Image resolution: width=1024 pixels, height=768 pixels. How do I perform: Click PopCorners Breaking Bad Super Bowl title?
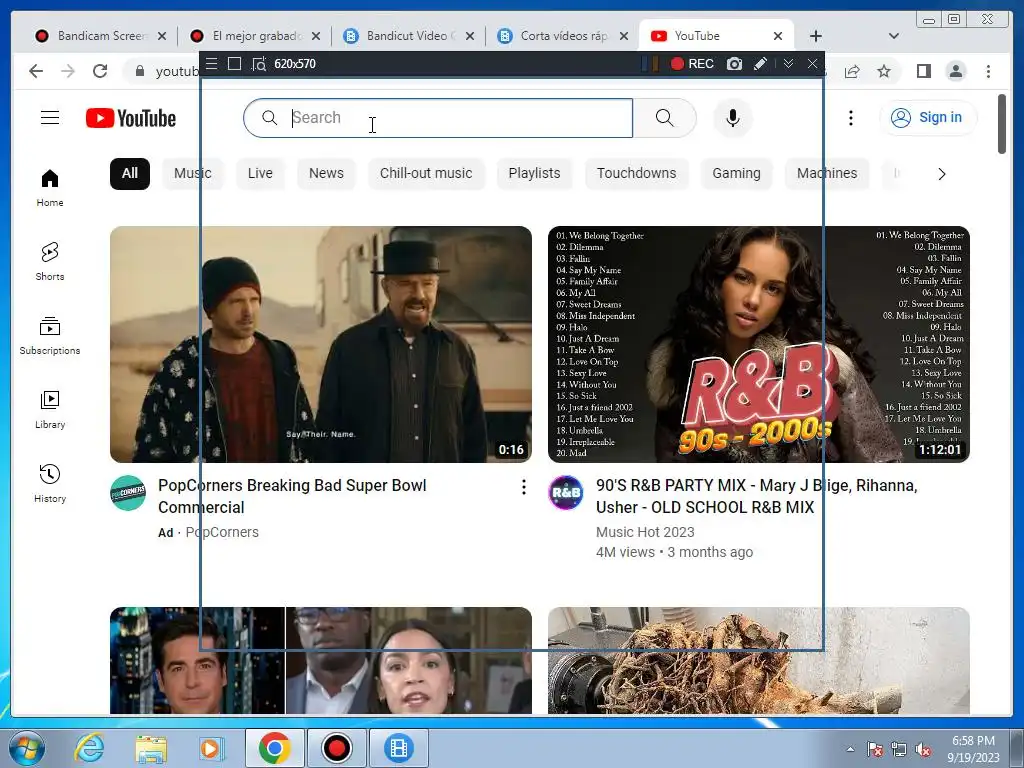(x=293, y=496)
